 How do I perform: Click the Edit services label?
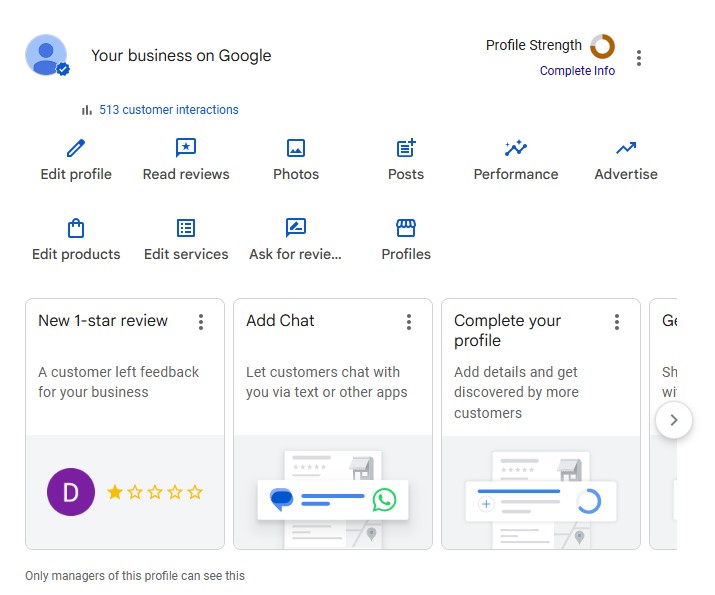[186, 254]
